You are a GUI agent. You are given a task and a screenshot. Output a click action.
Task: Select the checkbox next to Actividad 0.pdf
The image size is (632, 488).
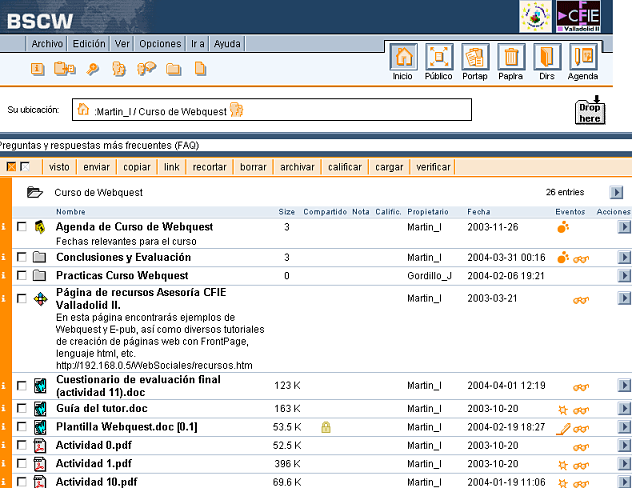[22, 445]
